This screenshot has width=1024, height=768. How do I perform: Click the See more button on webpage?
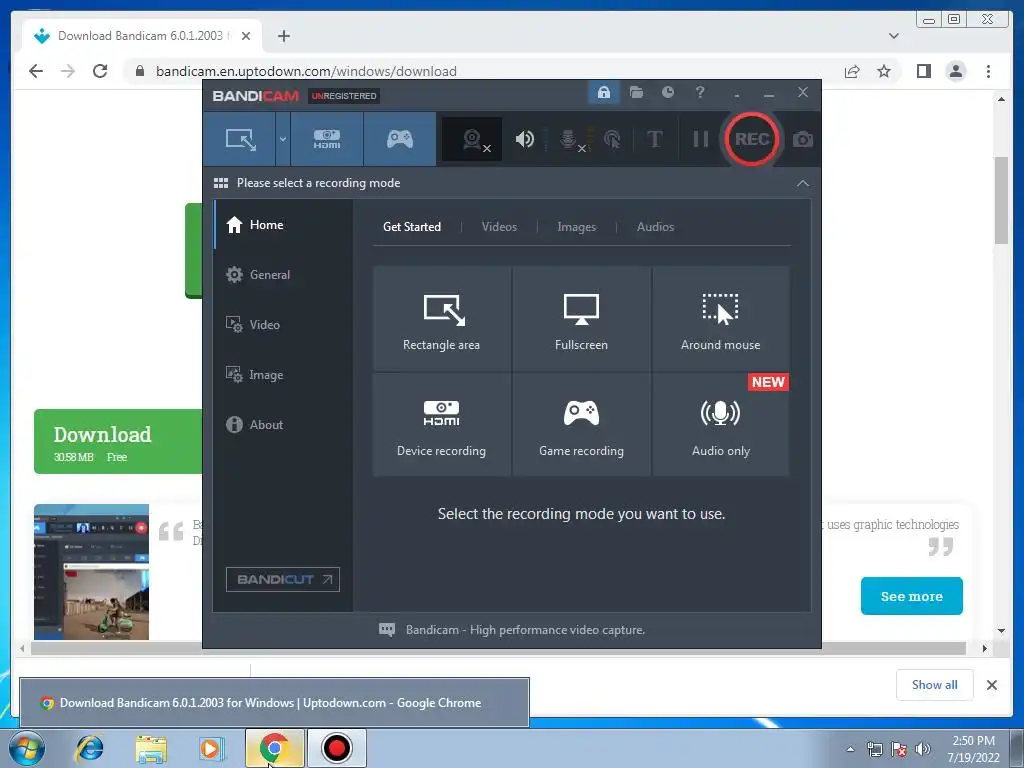(911, 596)
